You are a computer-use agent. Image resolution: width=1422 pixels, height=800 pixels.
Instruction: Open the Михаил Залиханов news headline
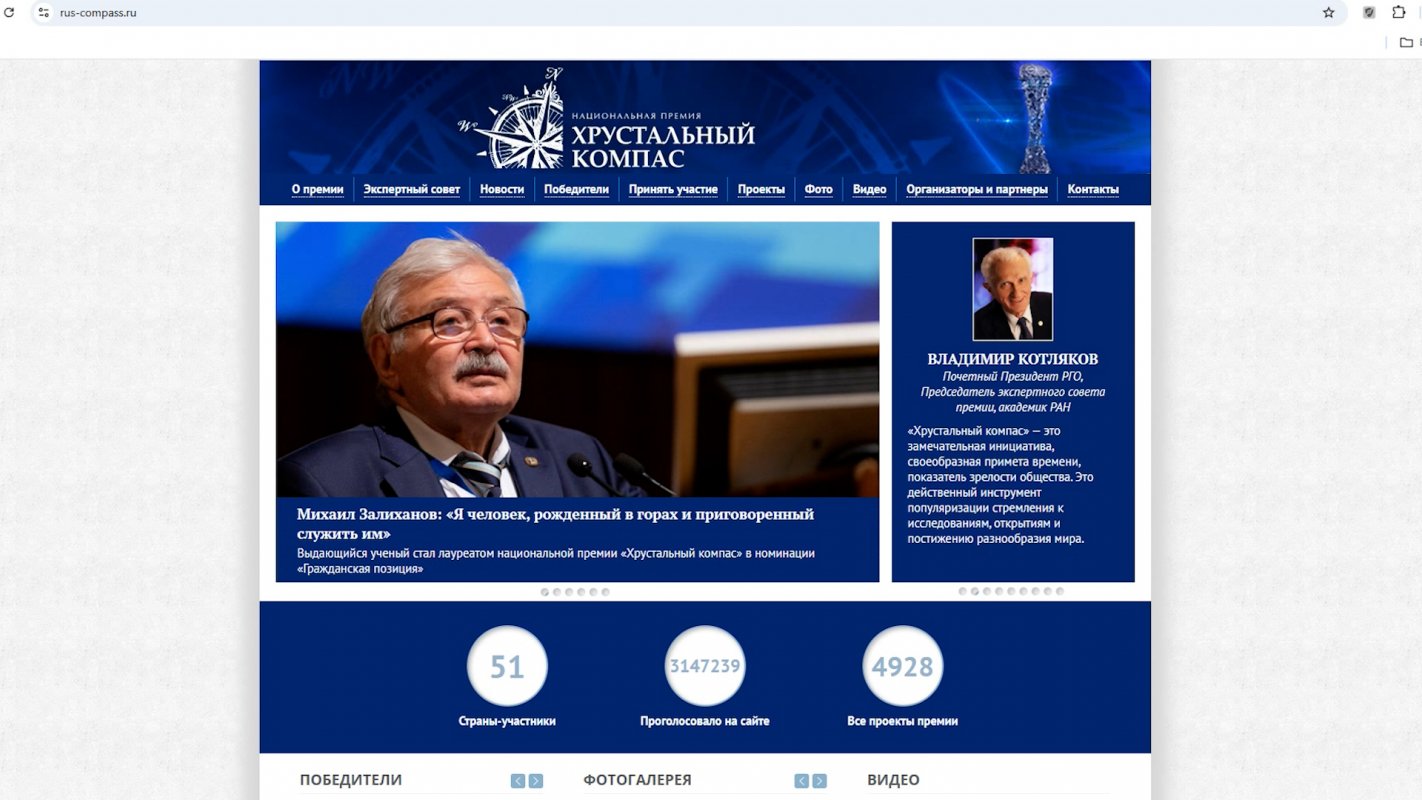[x=555, y=524]
